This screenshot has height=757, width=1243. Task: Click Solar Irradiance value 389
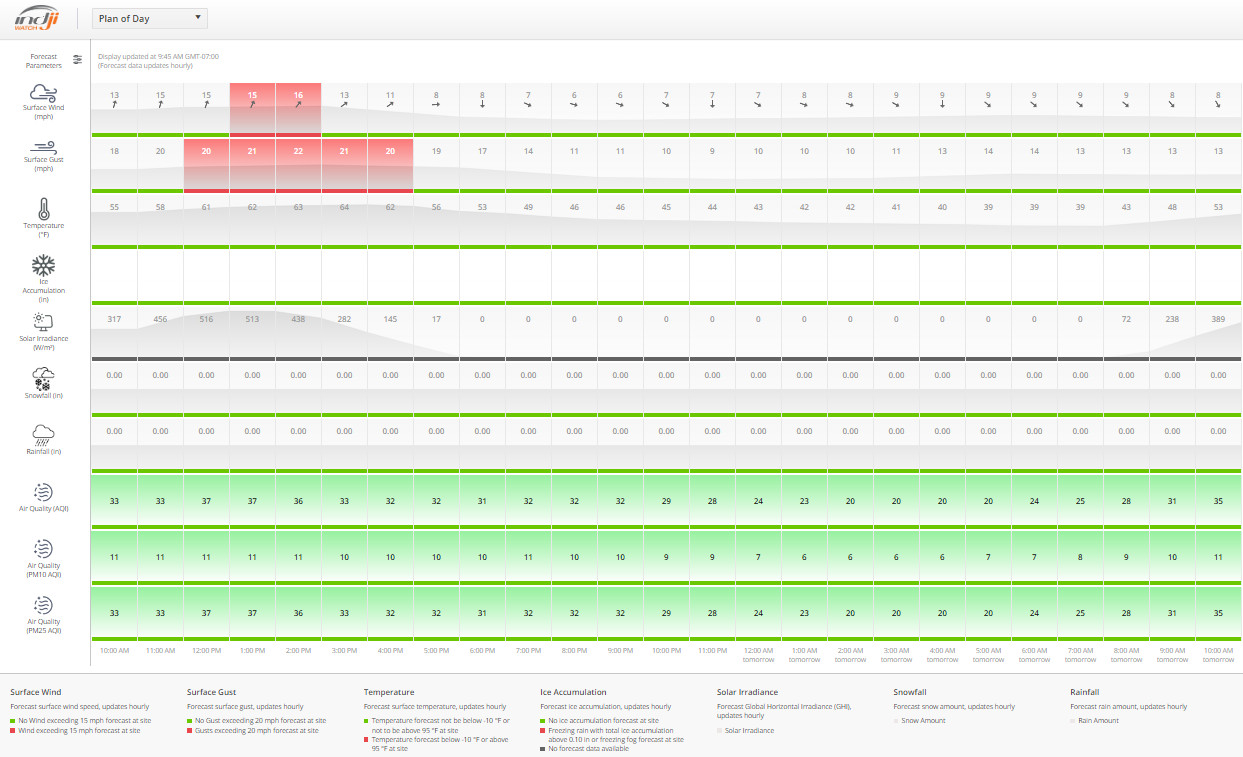click(1218, 319)
